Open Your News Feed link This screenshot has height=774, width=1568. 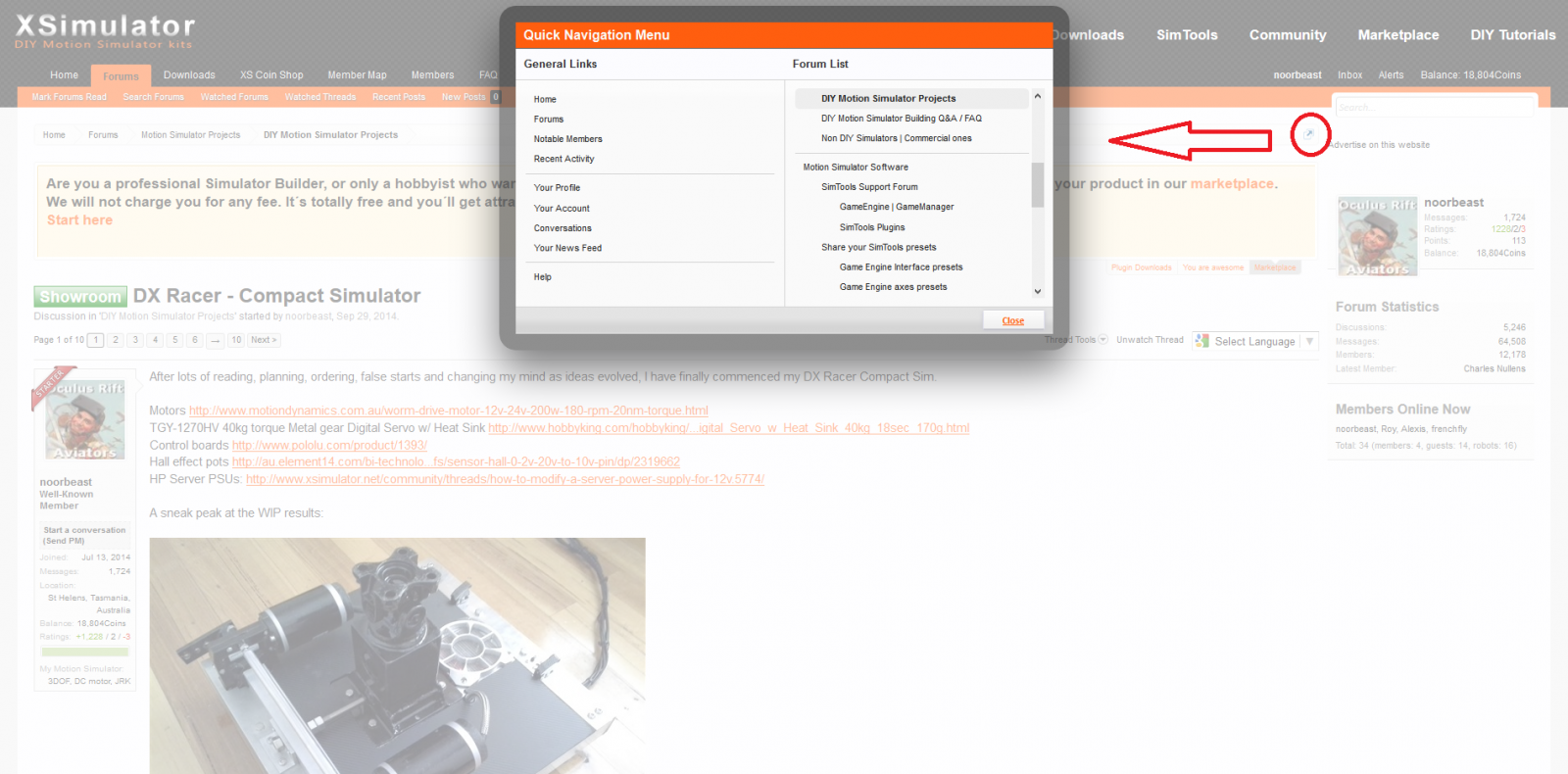(x=567, y=248)
